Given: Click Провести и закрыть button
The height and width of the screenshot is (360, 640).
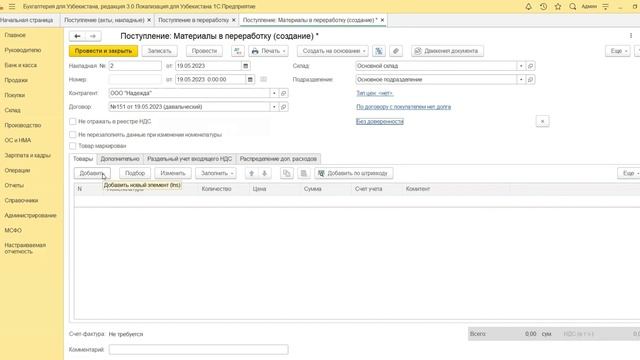Looking at the screenshot, I should pos(103,51).
